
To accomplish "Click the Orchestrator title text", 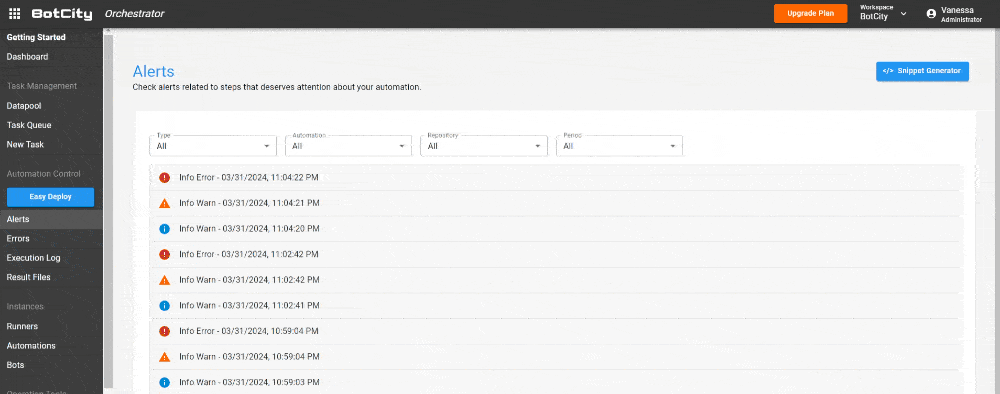I will tap(135, 13).
